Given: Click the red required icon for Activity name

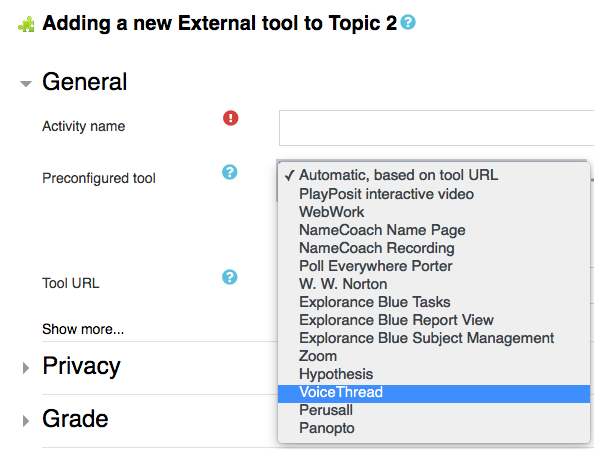Looking at the screenshot, I should [x=230, y=118].
